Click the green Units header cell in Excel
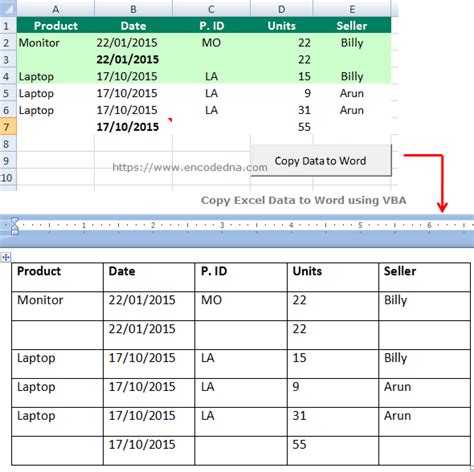The image size is (474, 472). click(282, 25)
